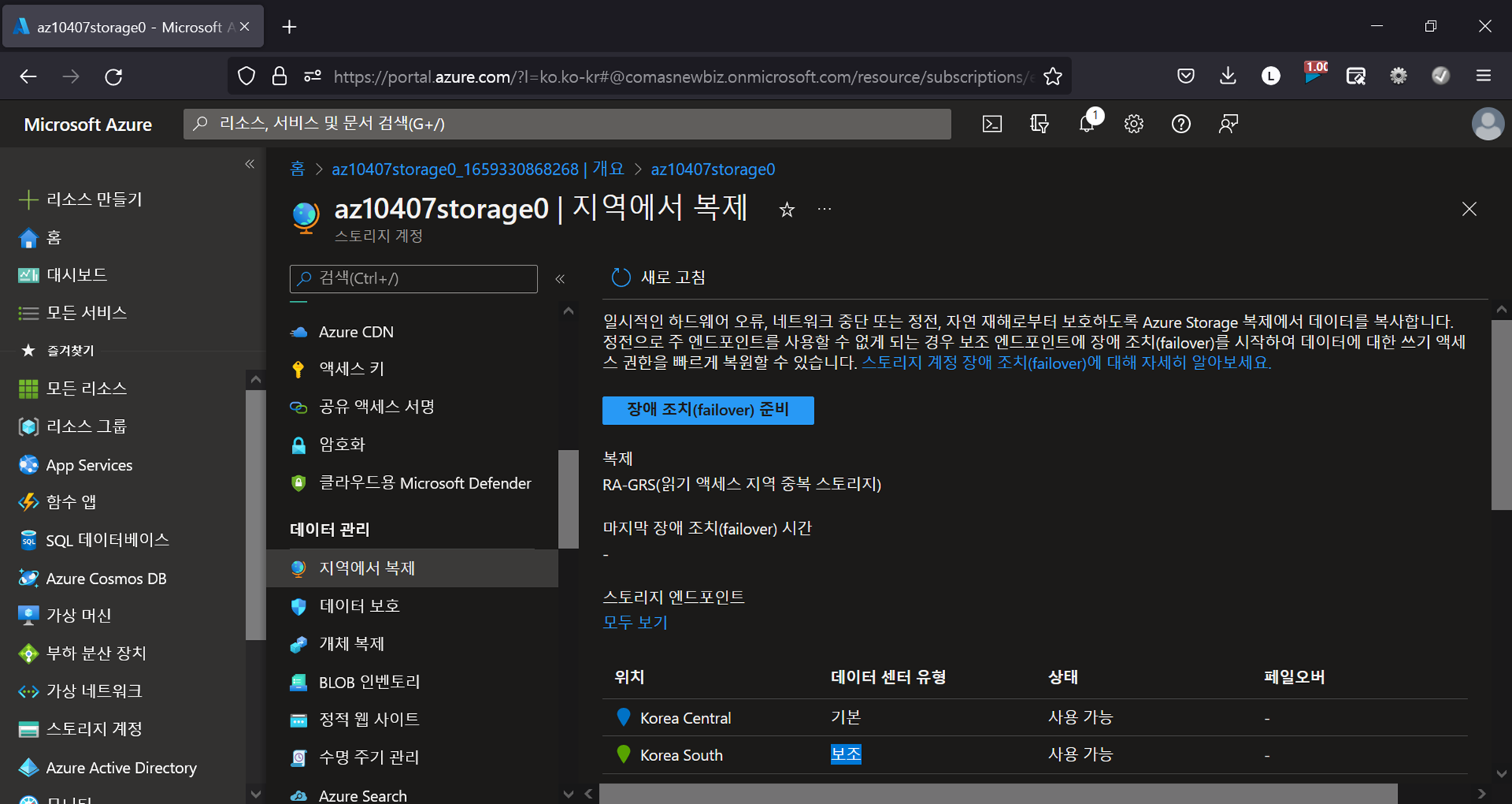Screen dimensions: 1512x804
Task: Reload the browser page
Action: click(x=113, y=76)
